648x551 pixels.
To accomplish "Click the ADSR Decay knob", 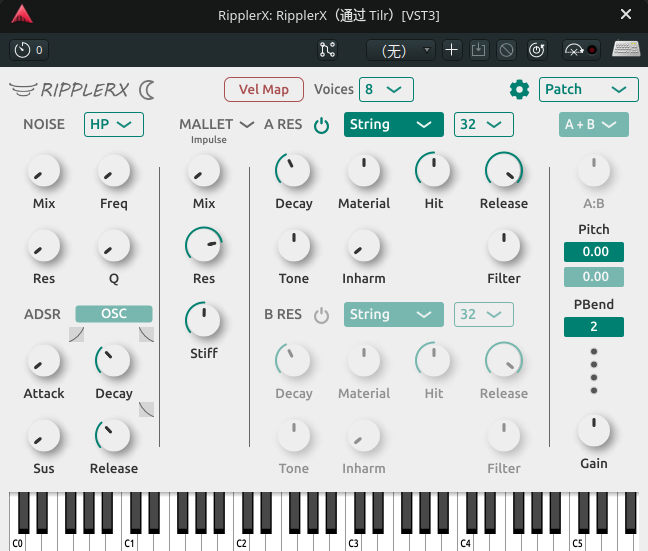I will pos(114,361).
